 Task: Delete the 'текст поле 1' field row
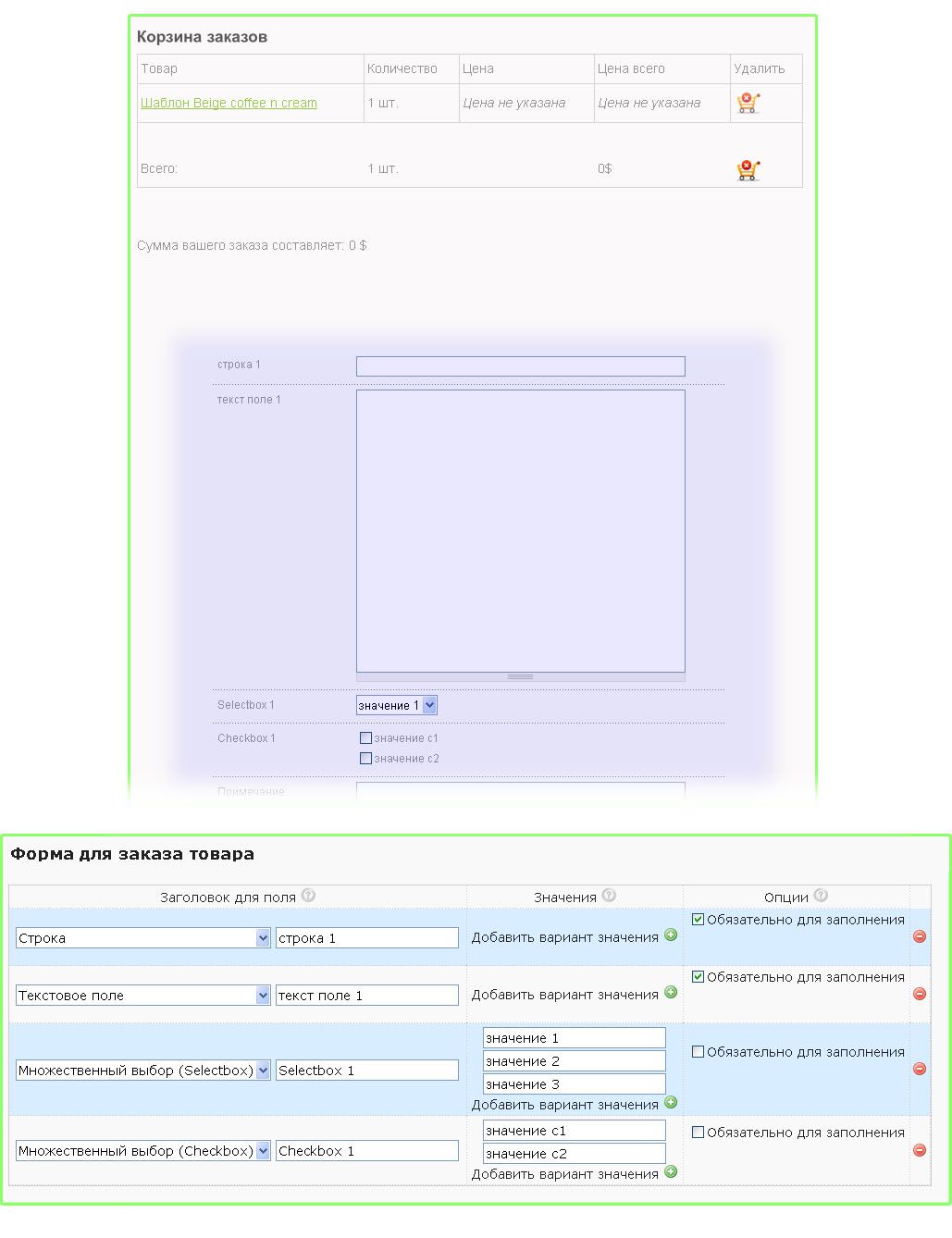[919, 994]
